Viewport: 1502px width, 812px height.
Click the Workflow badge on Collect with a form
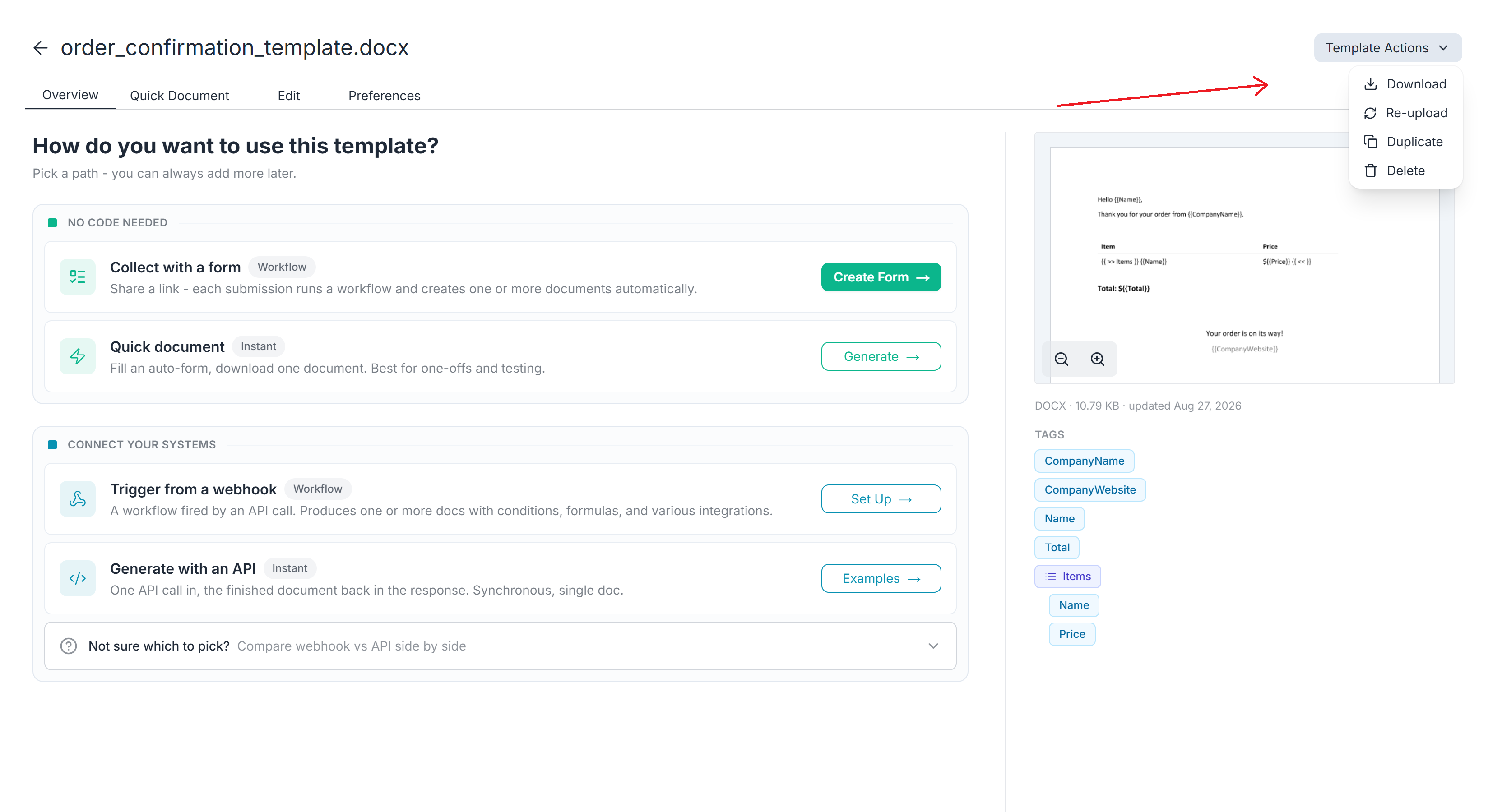coord(282,267)
